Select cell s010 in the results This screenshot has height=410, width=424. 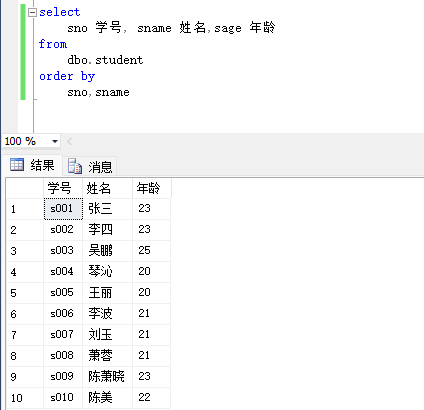point(63,398)
